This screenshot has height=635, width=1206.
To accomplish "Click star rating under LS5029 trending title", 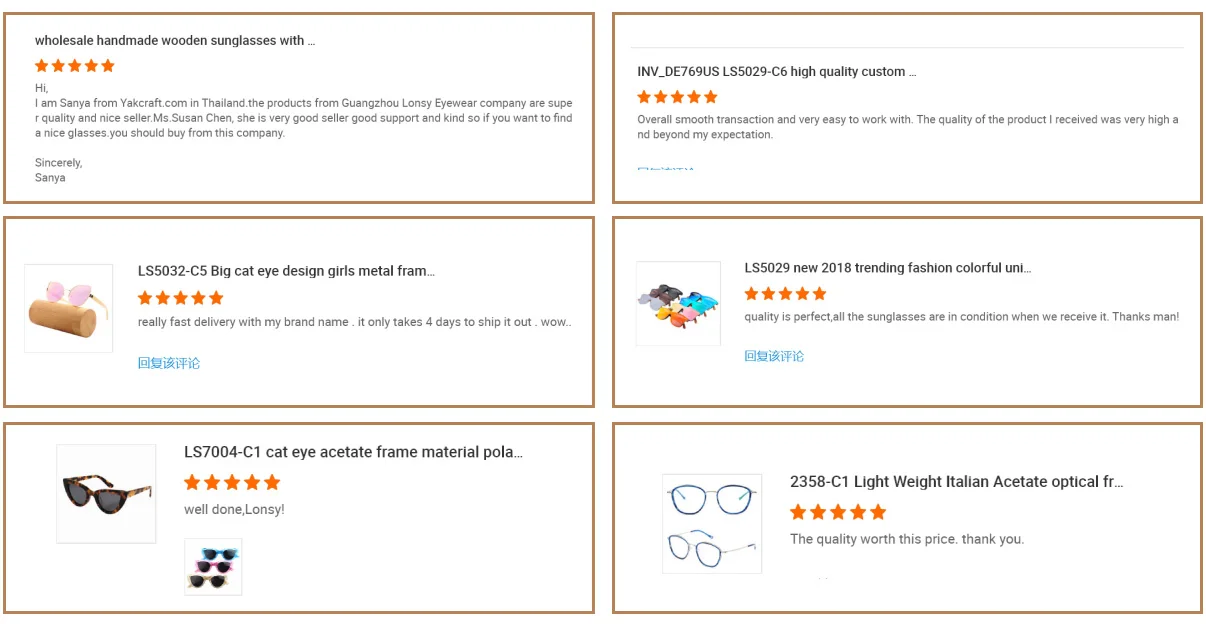I will click(x=785, y=294).
